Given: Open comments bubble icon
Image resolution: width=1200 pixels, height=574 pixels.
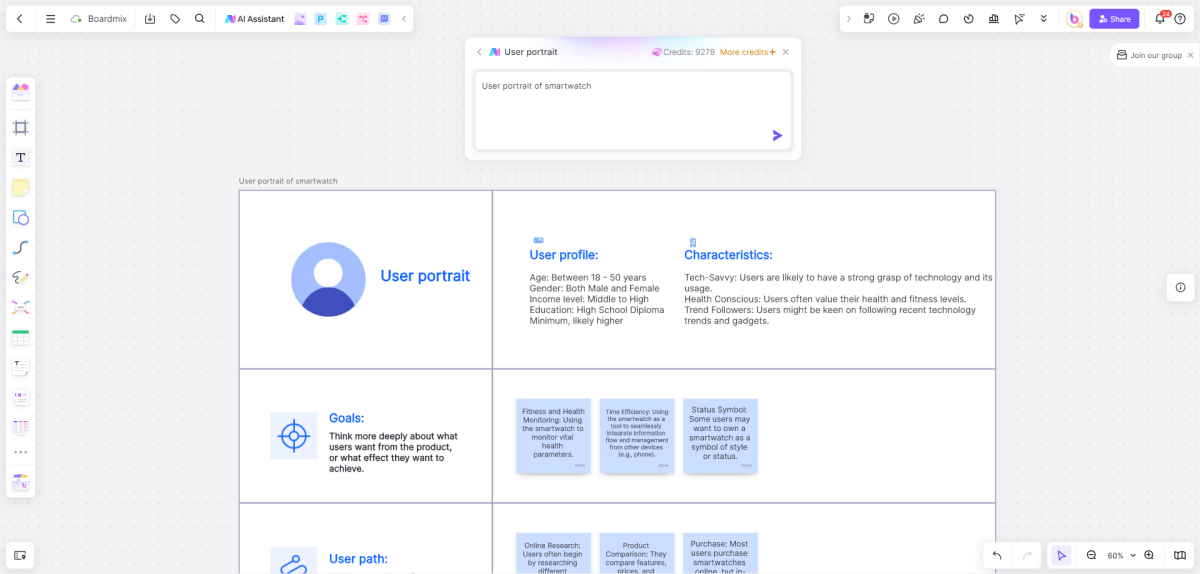Looking at the screenshot, I should coord(943,19).
